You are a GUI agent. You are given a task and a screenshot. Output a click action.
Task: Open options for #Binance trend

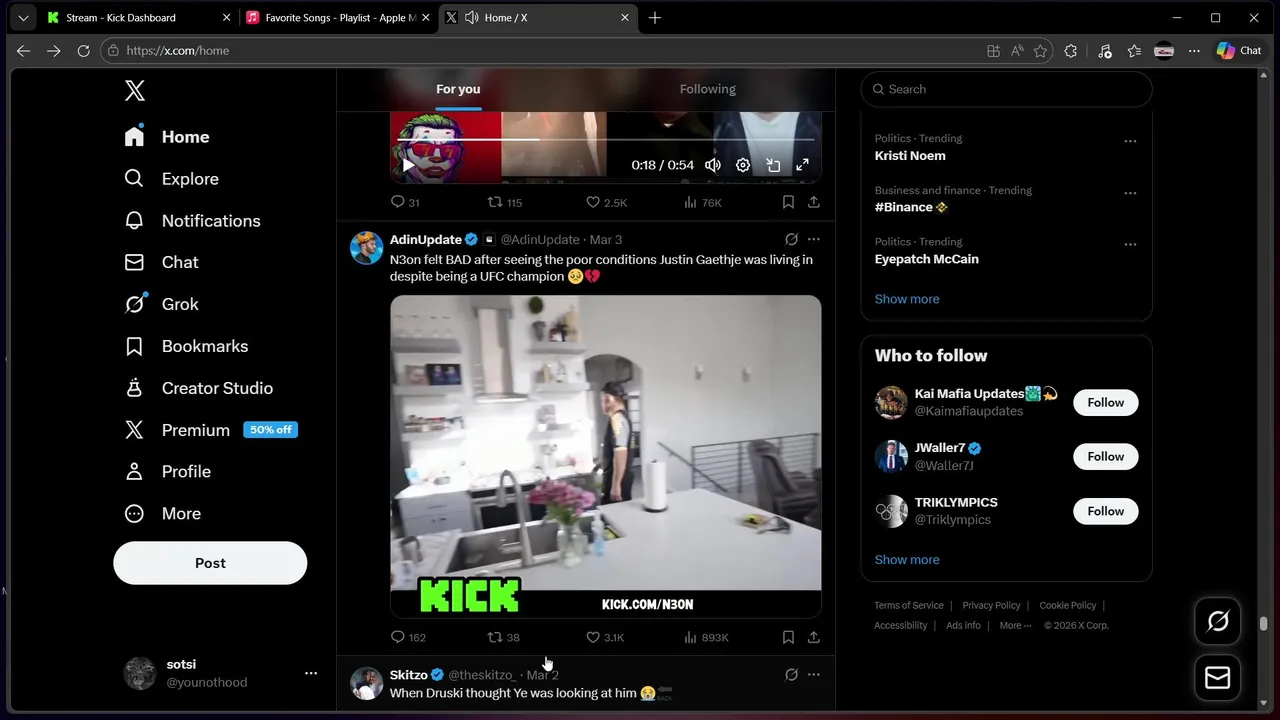(x=1130, y=193)
